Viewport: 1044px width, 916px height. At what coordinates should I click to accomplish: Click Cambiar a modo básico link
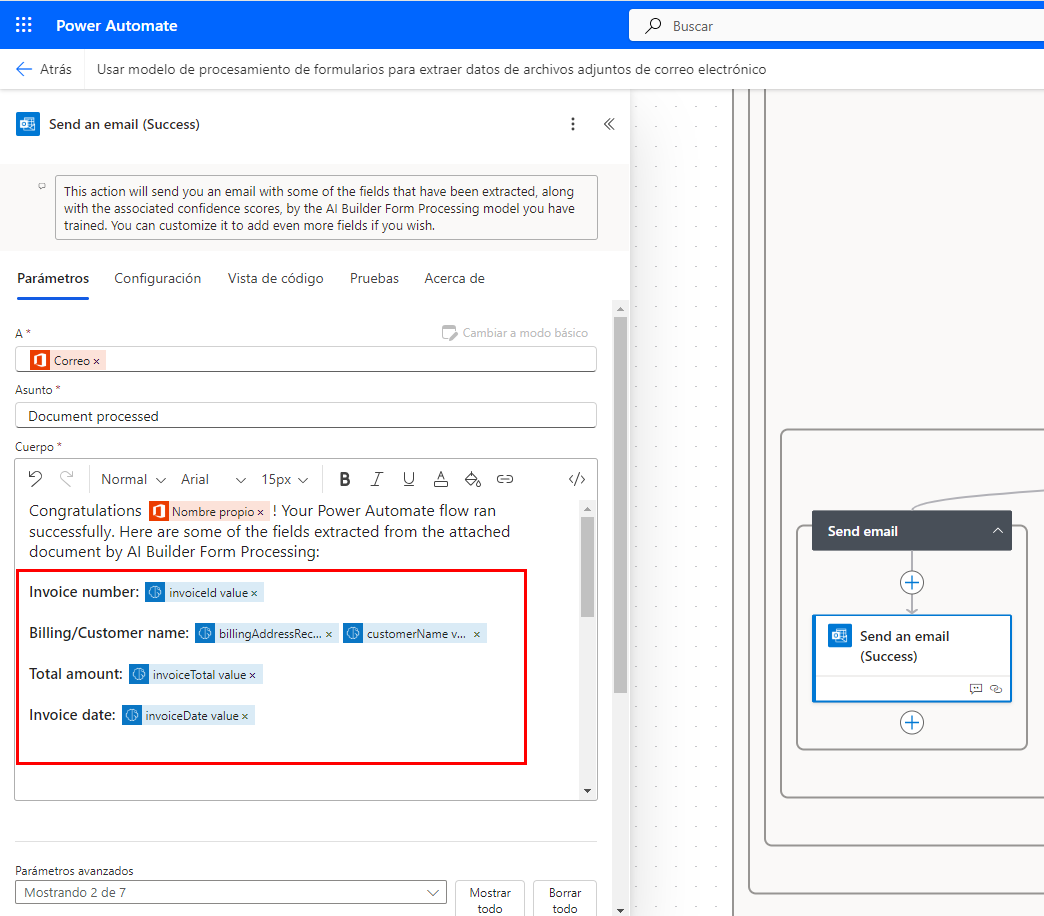[515, 333]
